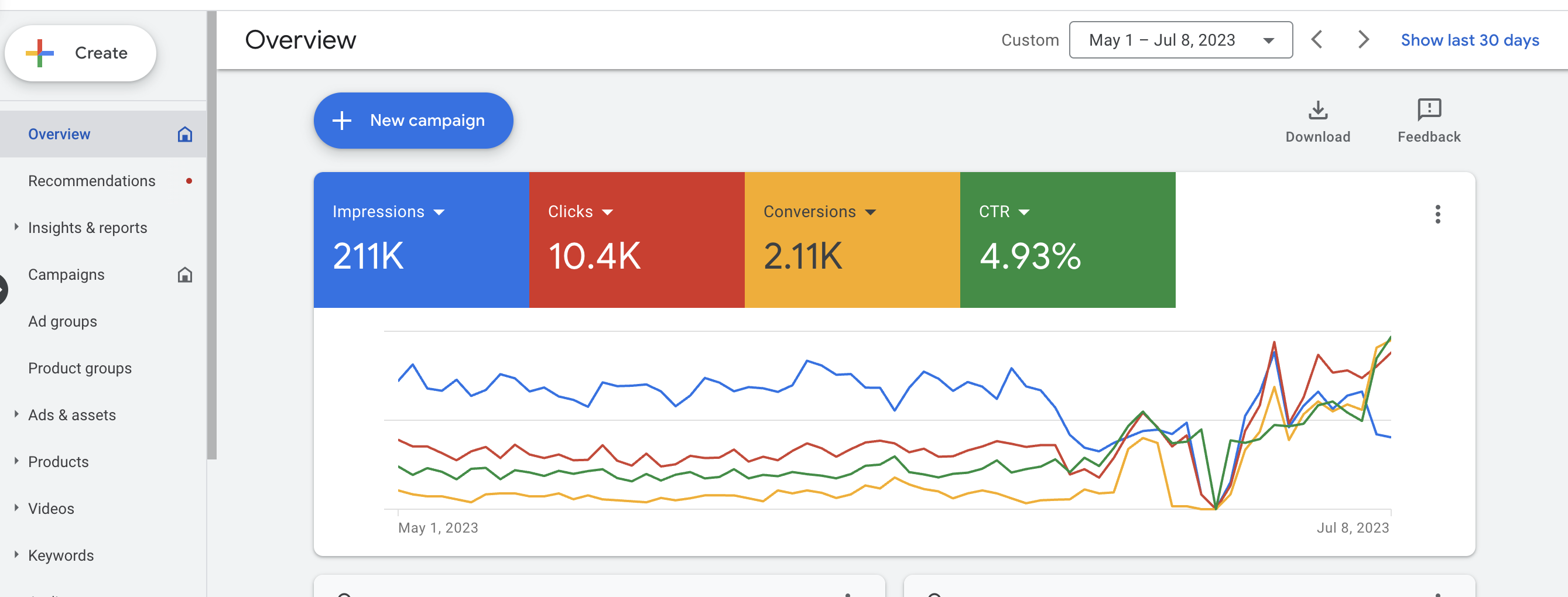This screenshot has width=1568, height=597.
Task: Go to next date range arrow
Action: pyautogui.click(x=1364, y=40)
